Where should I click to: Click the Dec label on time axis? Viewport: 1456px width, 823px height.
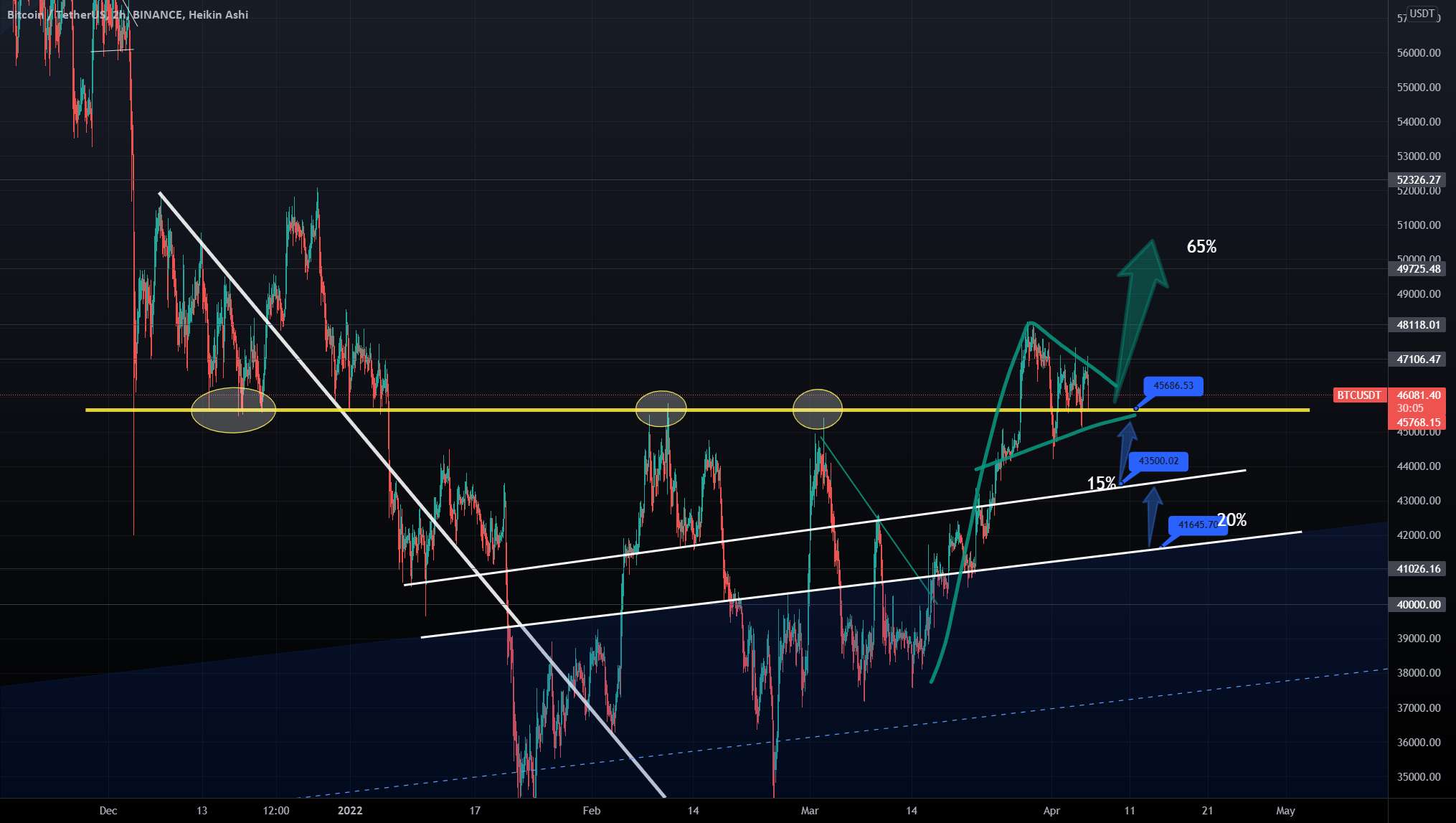point(108,811)
